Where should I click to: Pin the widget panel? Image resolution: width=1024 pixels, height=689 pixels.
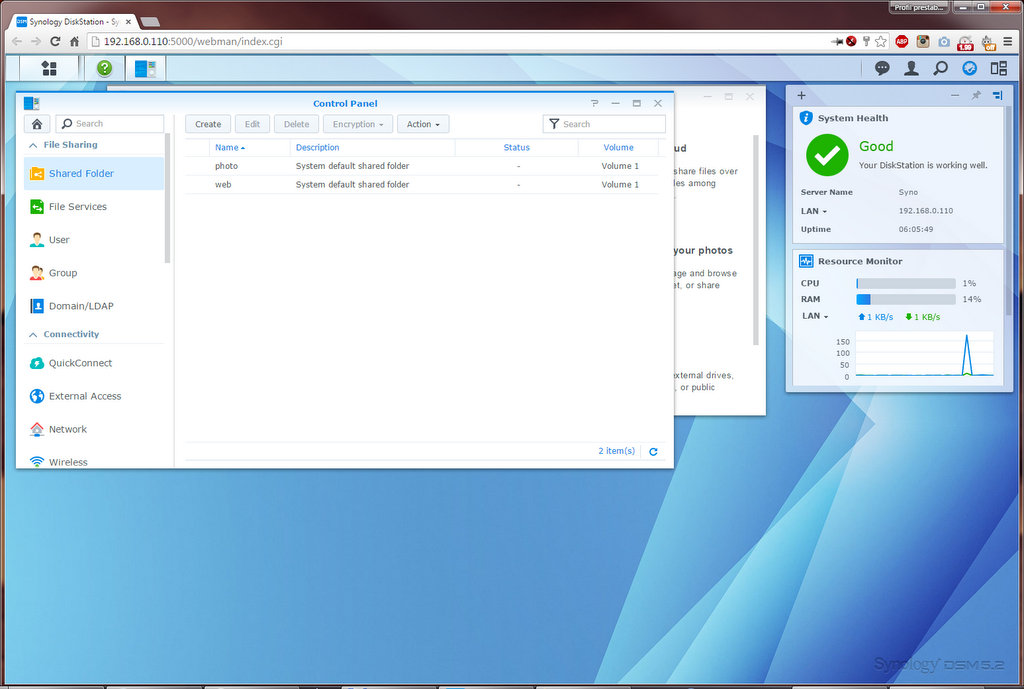tap(976, 95)
